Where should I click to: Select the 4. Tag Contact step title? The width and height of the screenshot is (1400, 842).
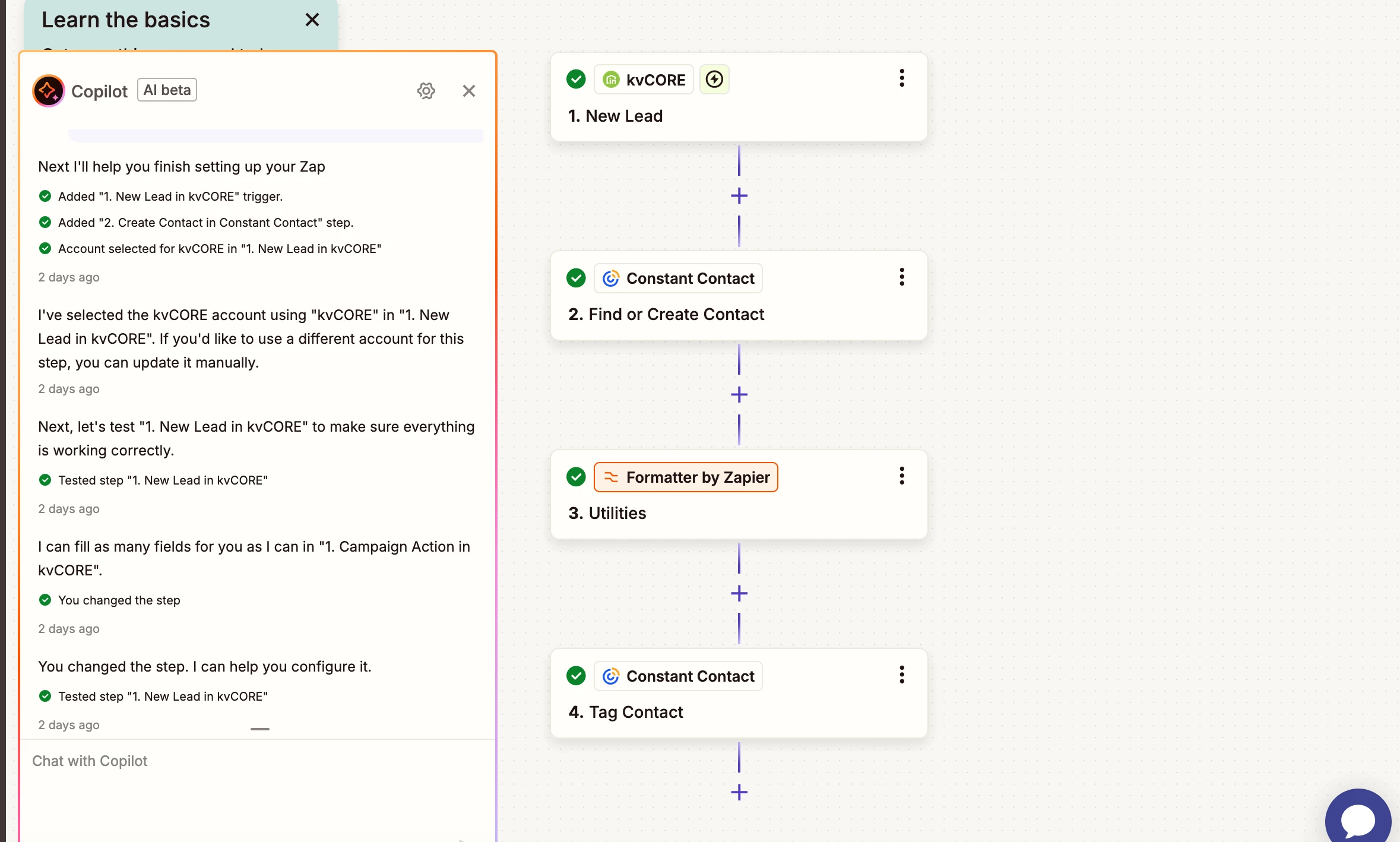click(x=626, y=713)
